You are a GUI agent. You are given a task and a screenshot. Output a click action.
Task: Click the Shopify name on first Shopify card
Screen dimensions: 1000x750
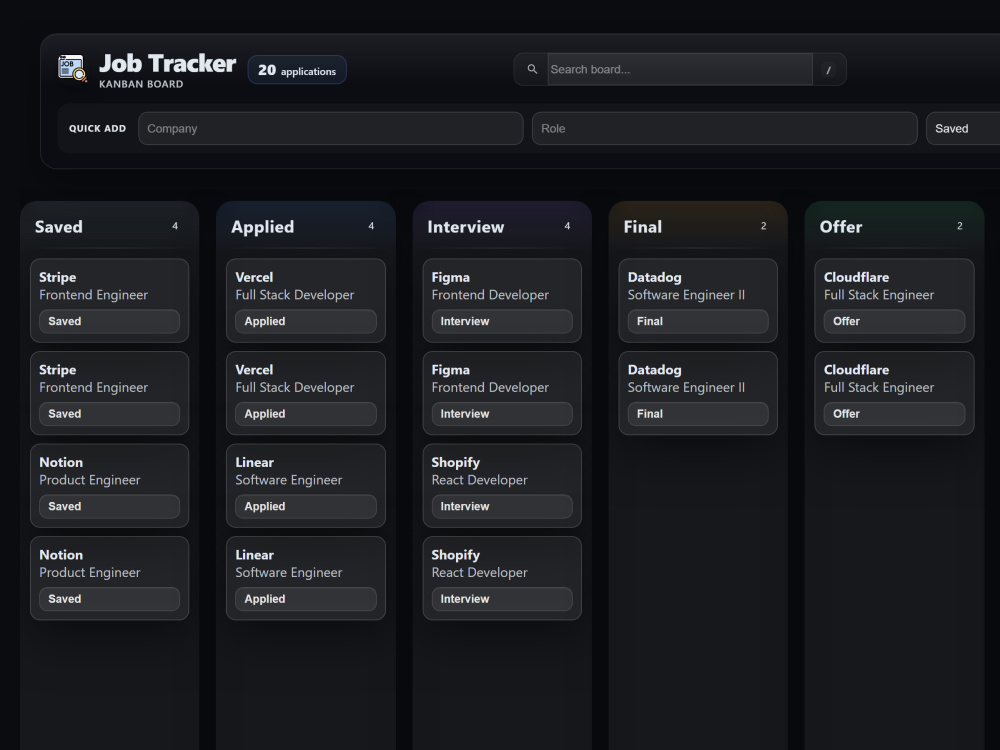coord(456,462)
